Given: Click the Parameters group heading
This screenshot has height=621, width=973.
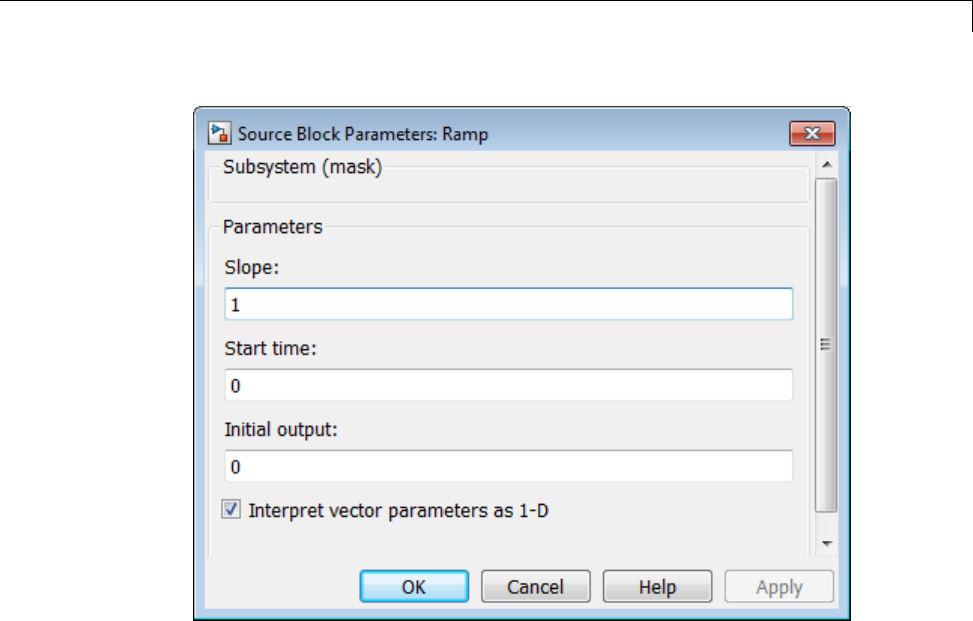Looking at the screenshot, I should [x=272, y=227].
